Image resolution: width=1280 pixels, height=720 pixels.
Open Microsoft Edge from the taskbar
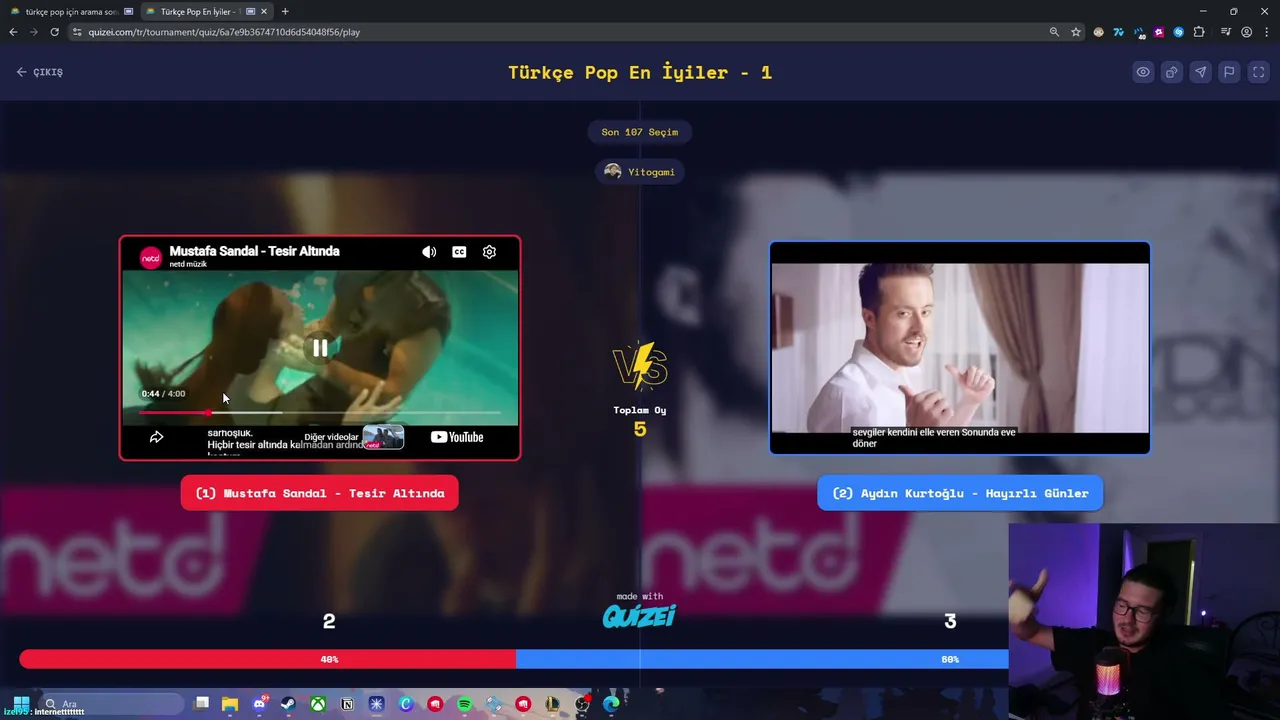611,704
